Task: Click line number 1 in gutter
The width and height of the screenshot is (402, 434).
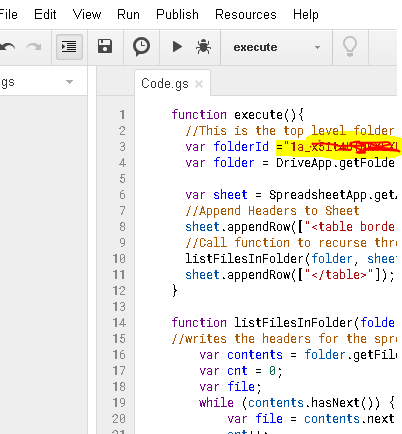Action: click(122, 115)
